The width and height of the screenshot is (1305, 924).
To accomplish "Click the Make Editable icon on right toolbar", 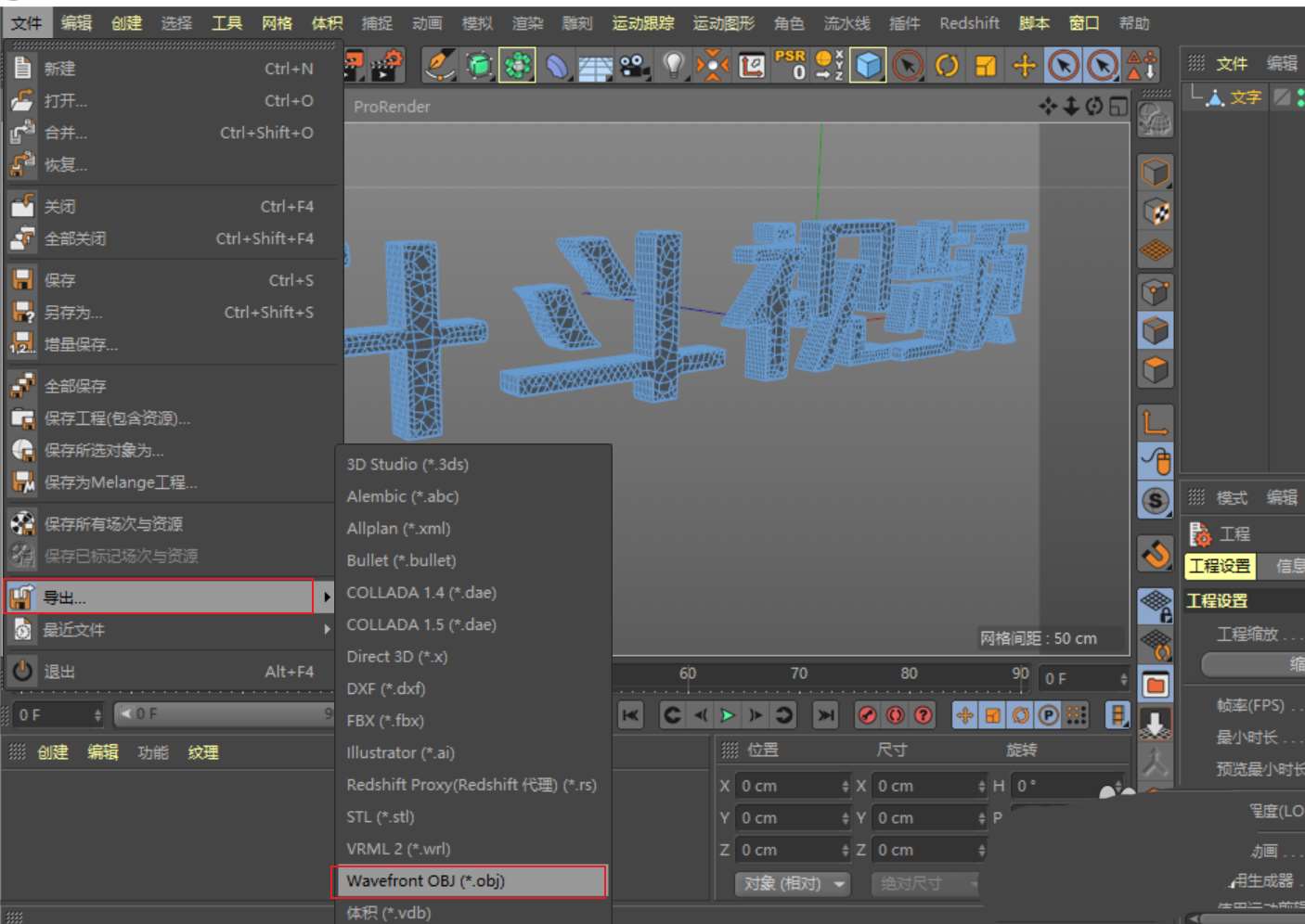I will click(1156, 121).
